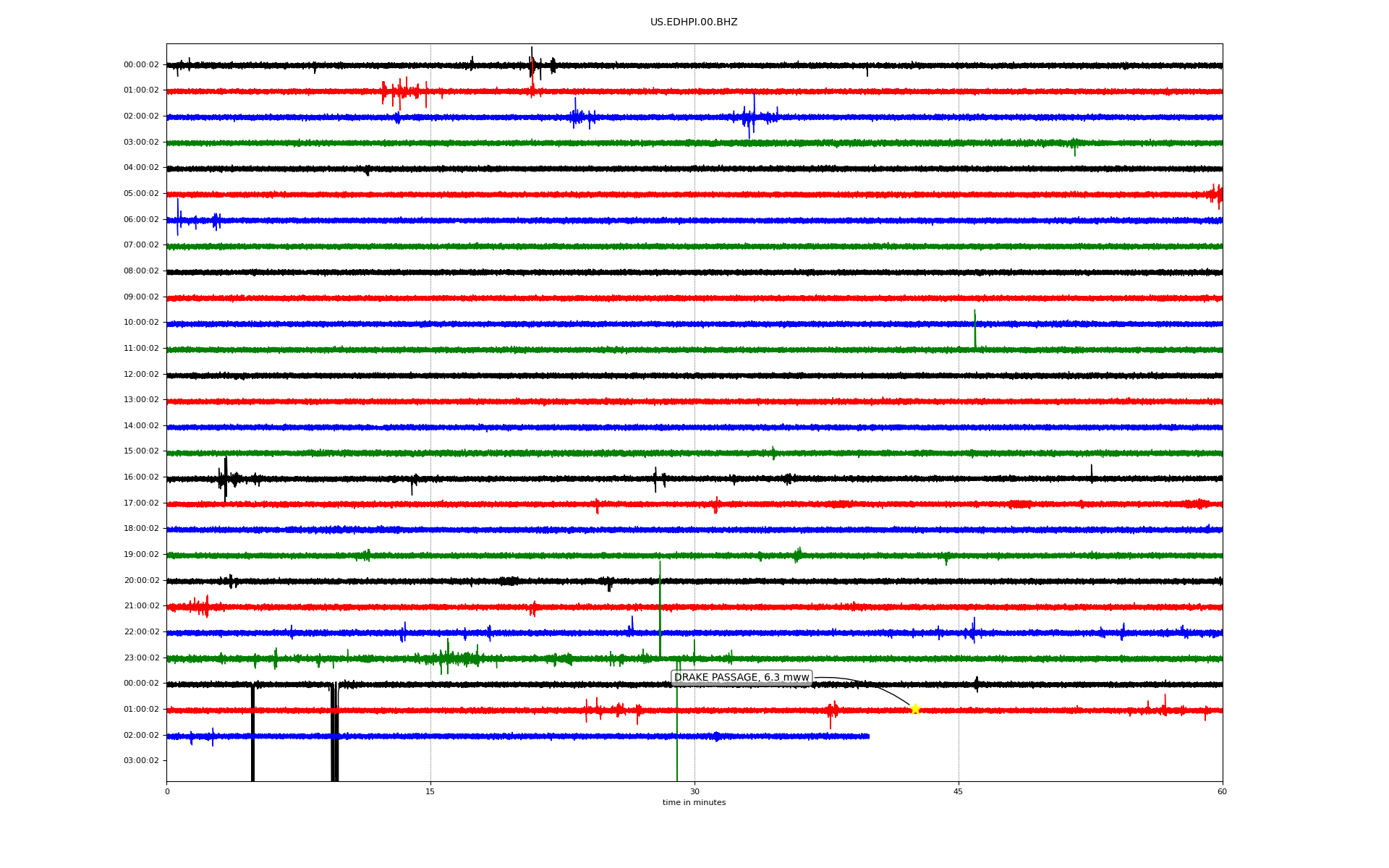Click the 00:00:02 label of top trace
The width and height of the screenshot is (1389, 868).
point(141,65)
